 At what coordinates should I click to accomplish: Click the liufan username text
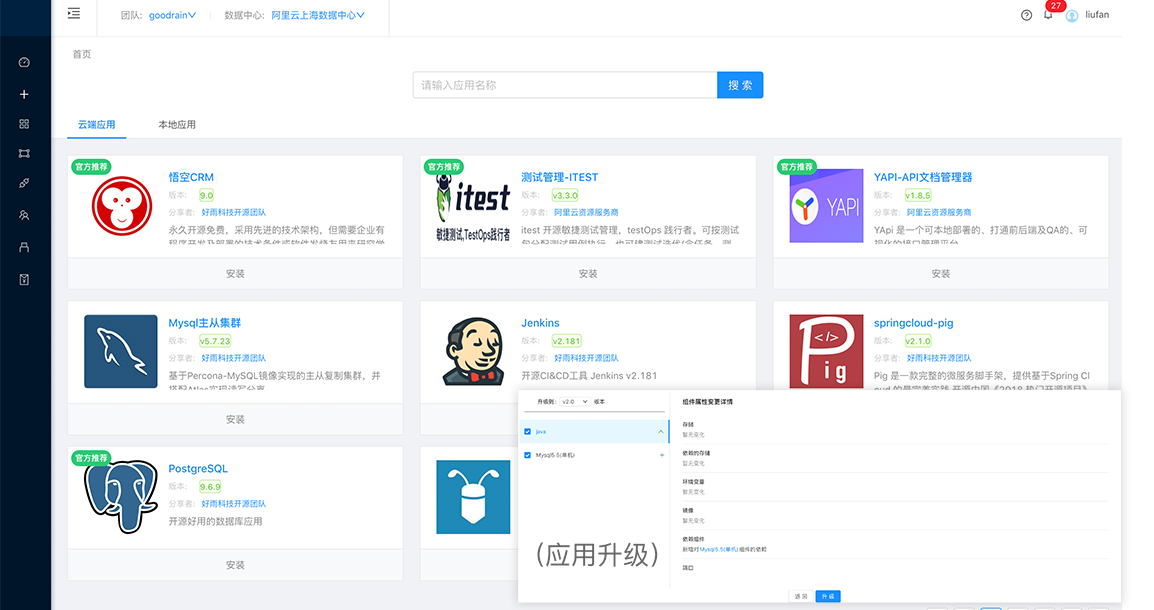[1097, 15]
